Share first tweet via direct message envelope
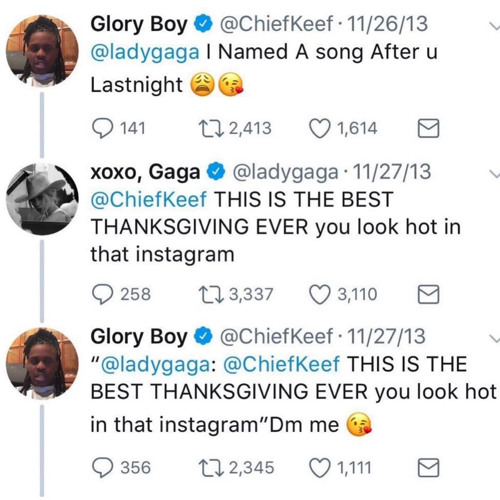The width and height of the screenshot is (500, 500). tap(428, 128)
